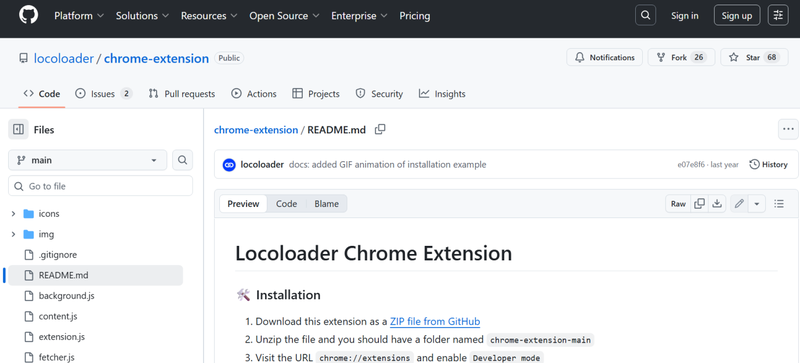Click Sign in
The width and height of the screenshot is (800, 363).
685,16
